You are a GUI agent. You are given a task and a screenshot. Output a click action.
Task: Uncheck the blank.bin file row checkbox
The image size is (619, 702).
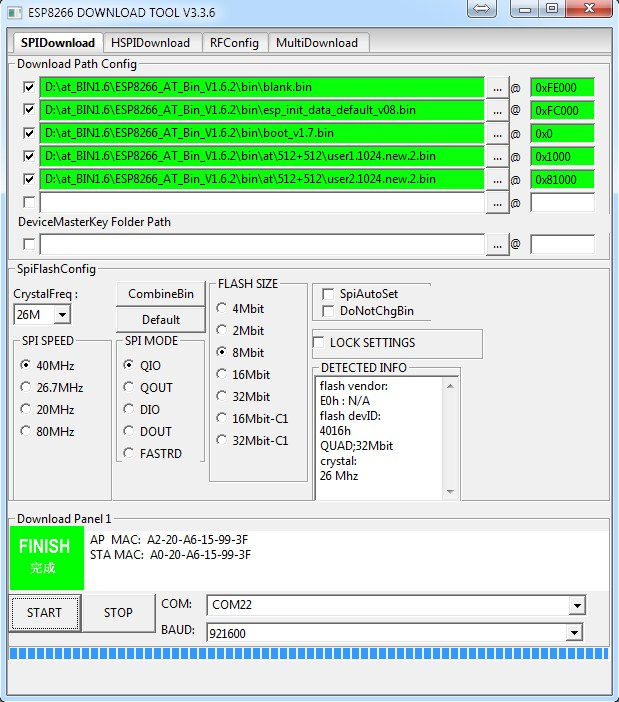tap(29, 87)
